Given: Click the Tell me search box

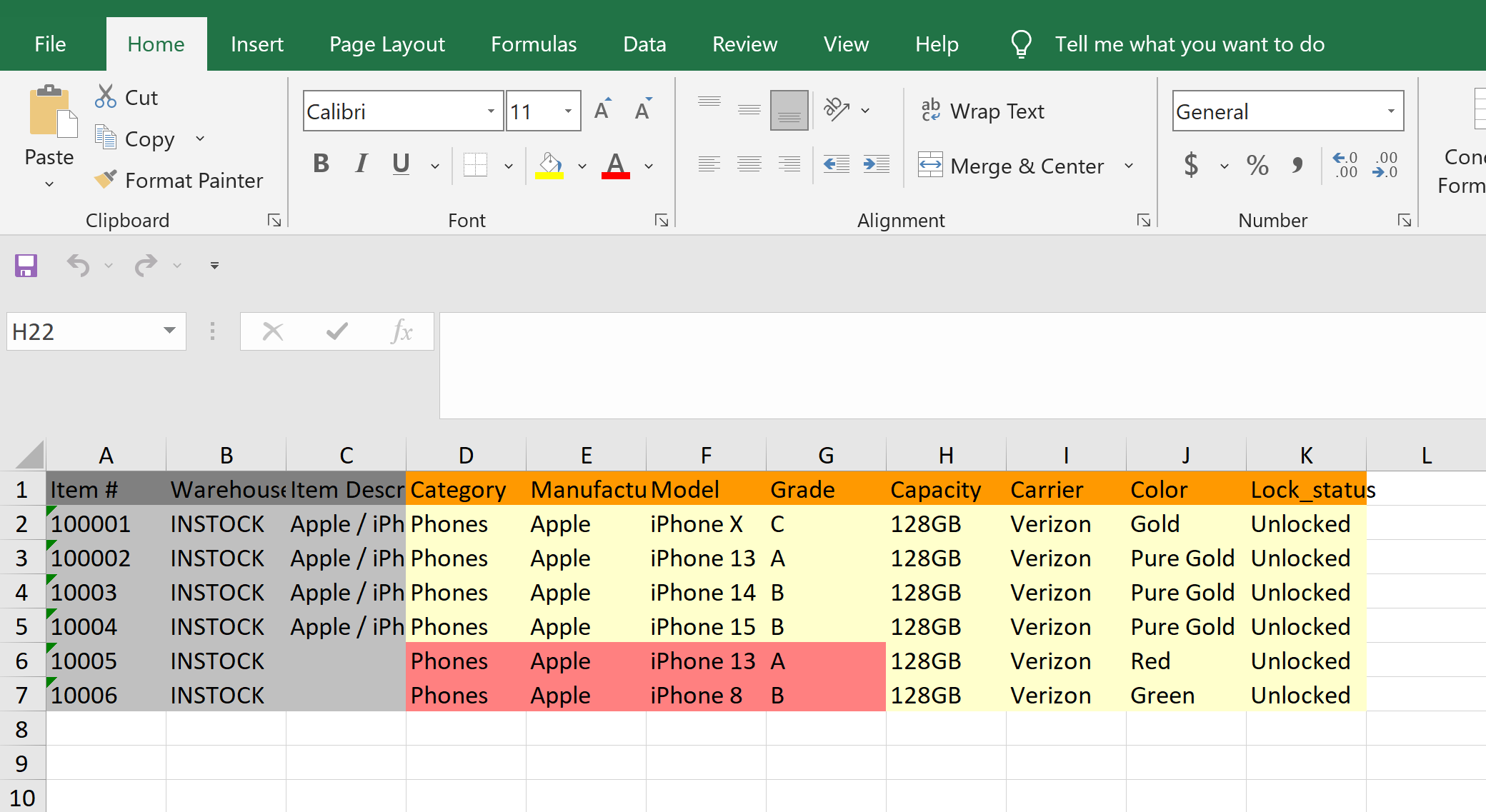Looking at the screenshot, I should click(x=1190, y=44).
